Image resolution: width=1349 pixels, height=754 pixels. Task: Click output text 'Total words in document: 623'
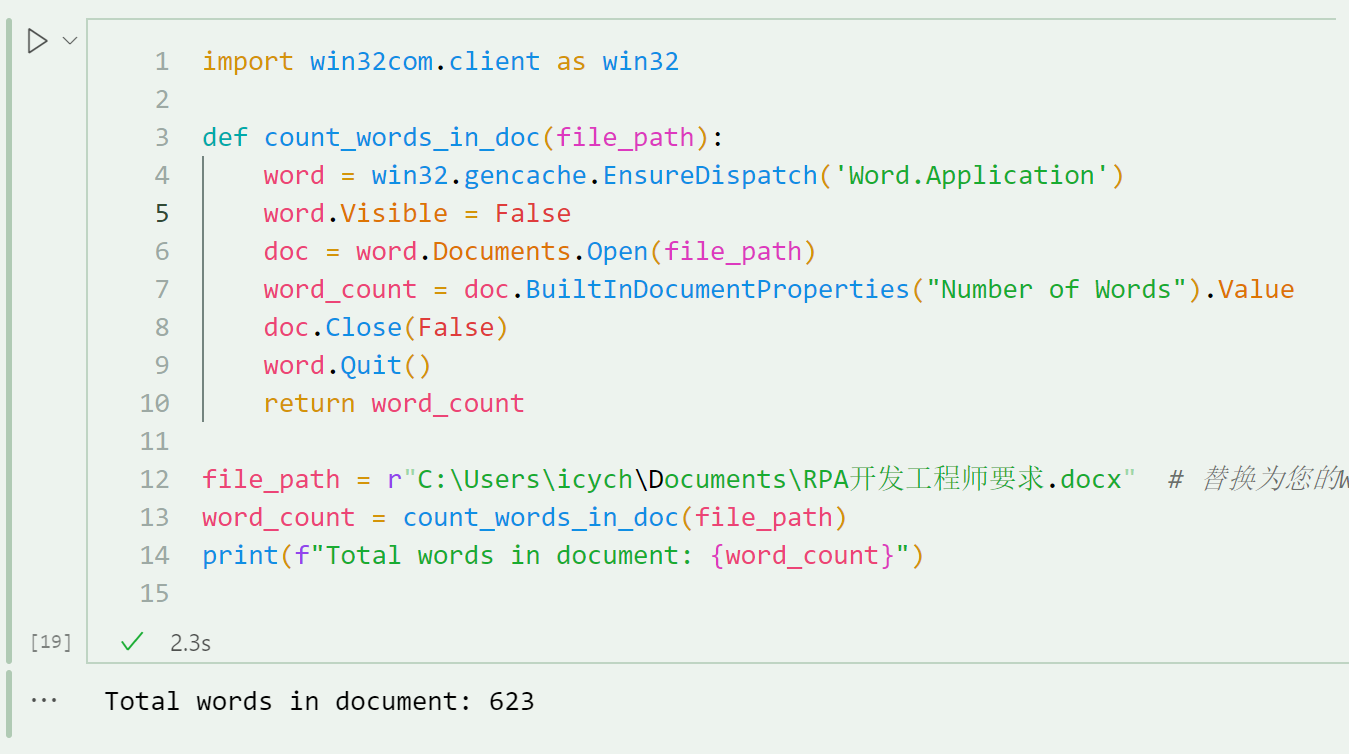point(319,701)
